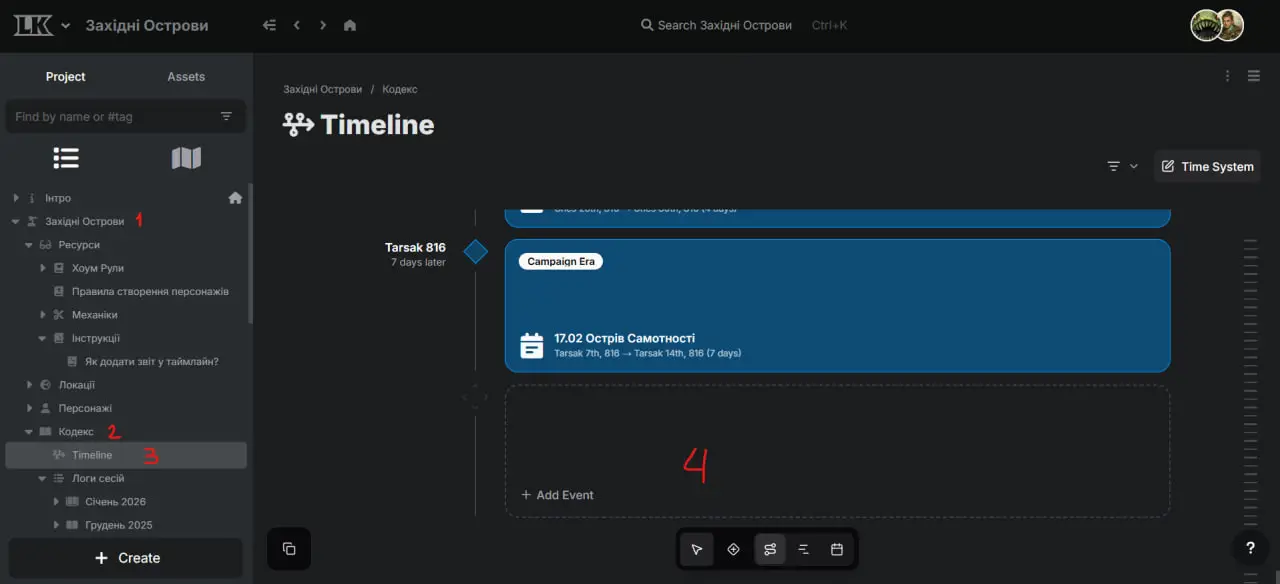1280x584 pixels.
Task: Click the home icon in top bar
Action: coord(350,25)
